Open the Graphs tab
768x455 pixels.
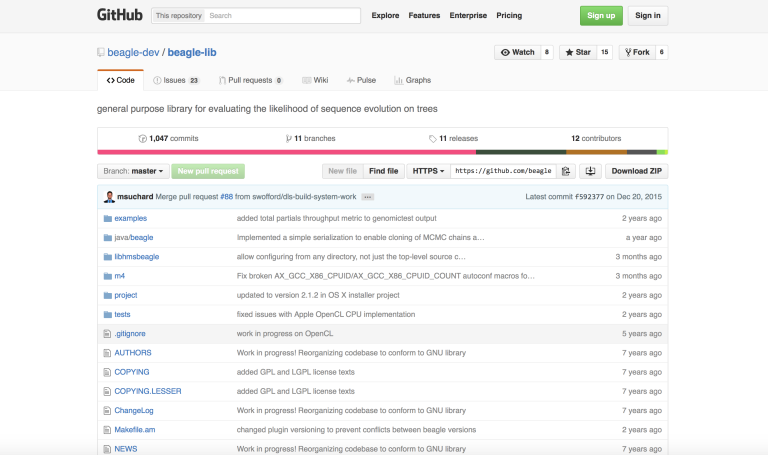pos(413,80)
